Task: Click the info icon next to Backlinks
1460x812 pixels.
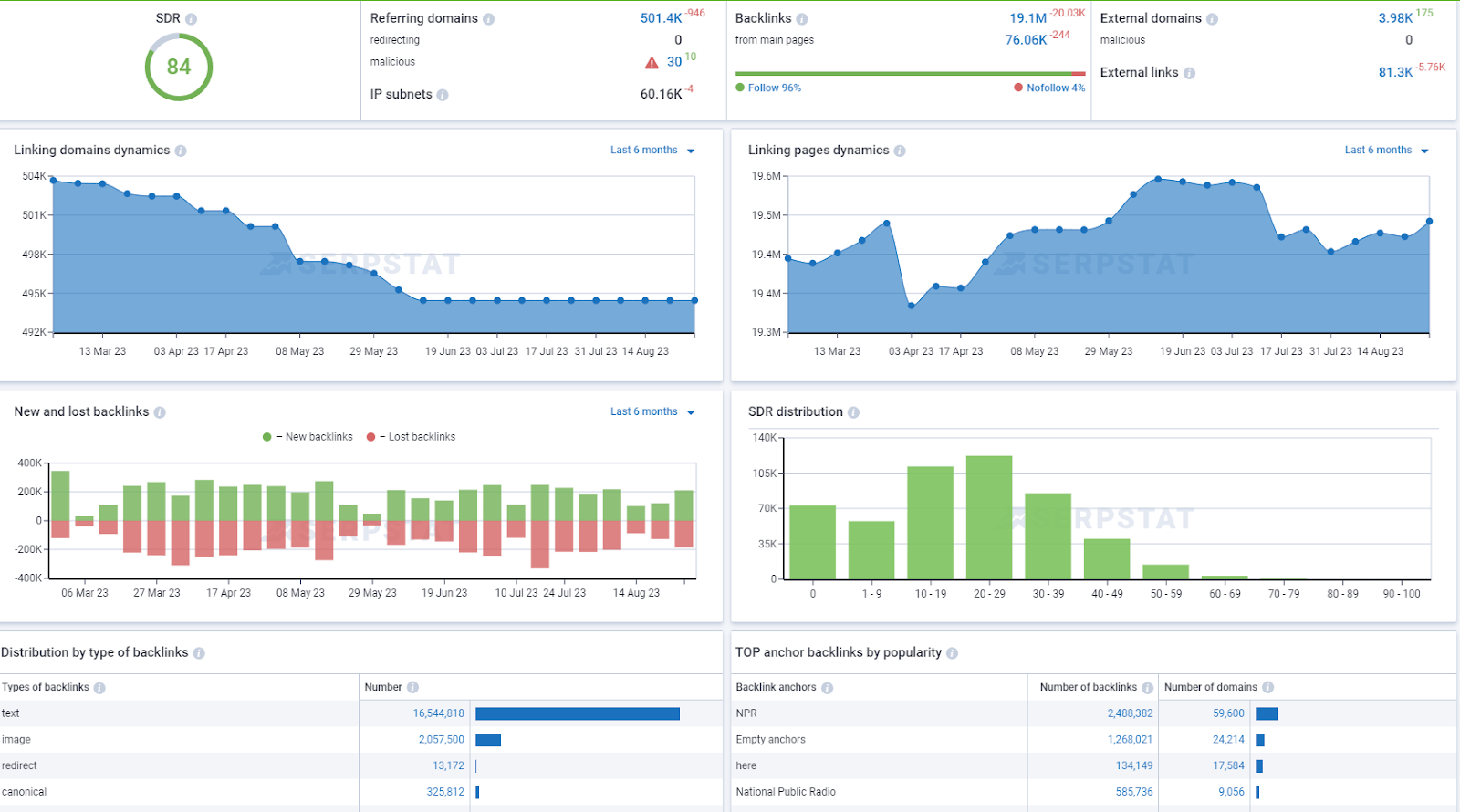Action: tap(802, 19)
